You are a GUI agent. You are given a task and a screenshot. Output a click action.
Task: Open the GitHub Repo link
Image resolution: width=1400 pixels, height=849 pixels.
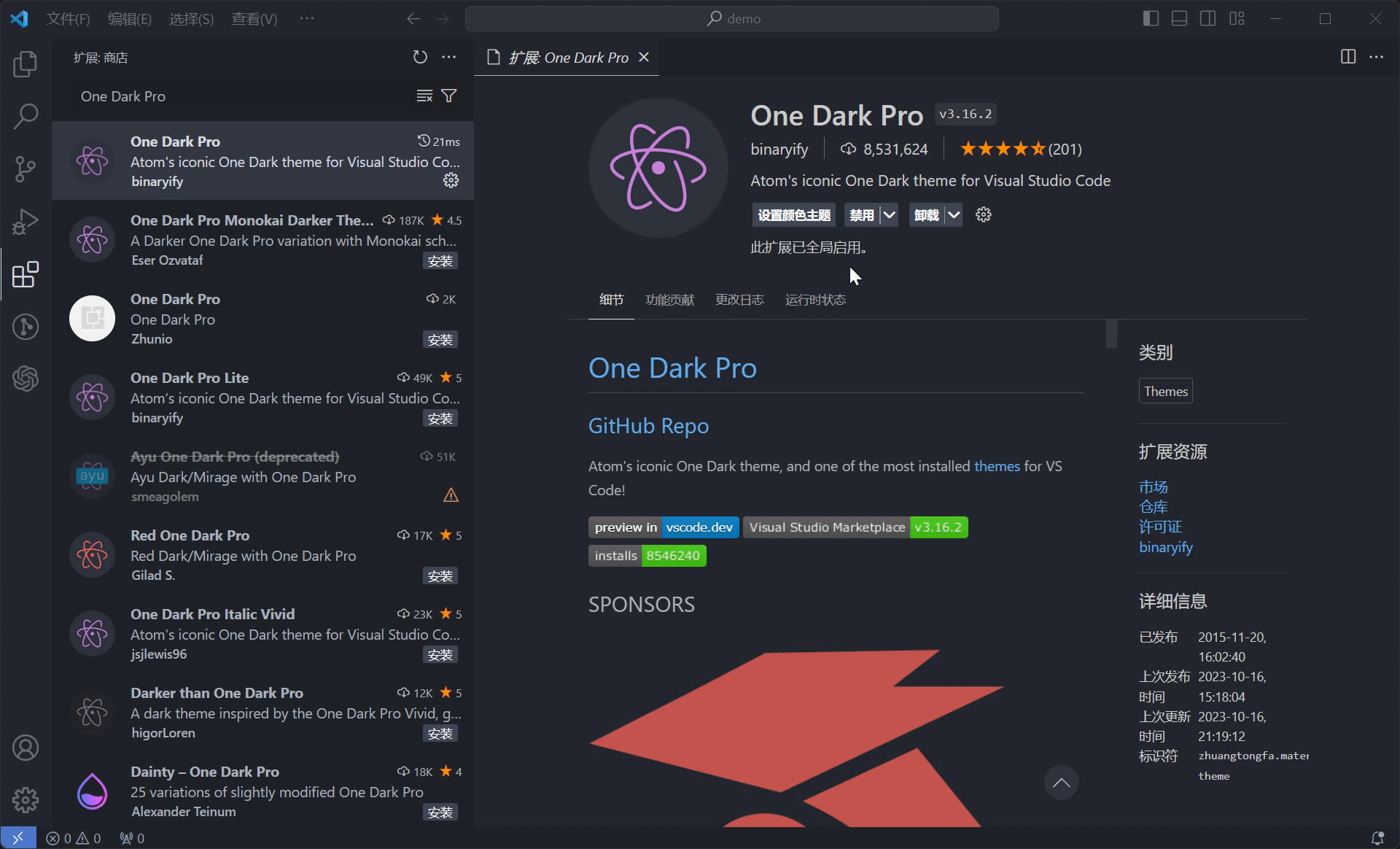point(648,424)
